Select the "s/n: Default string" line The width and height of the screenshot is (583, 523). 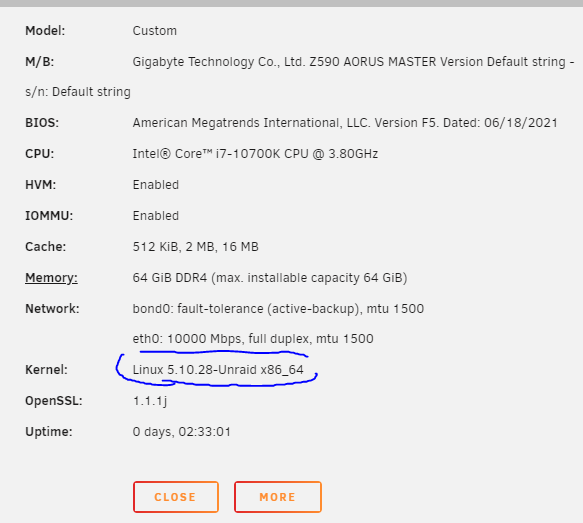78,92
